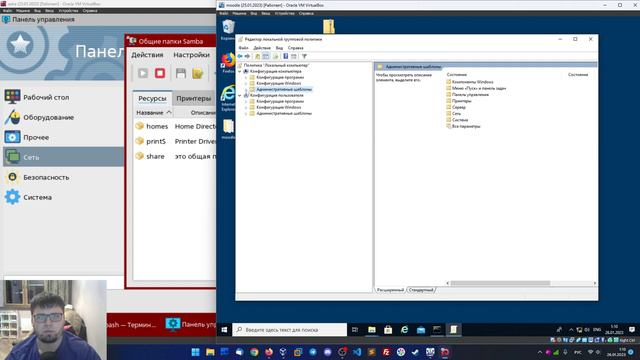The image size is (640, 360).
Task: Expand Конфигурация Windows under Конфигурация компьютера
Action: [x=246, y=83]
